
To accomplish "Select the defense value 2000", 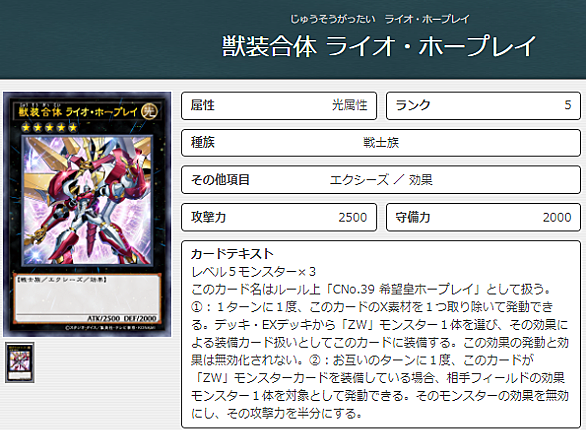I will point(557,217).
